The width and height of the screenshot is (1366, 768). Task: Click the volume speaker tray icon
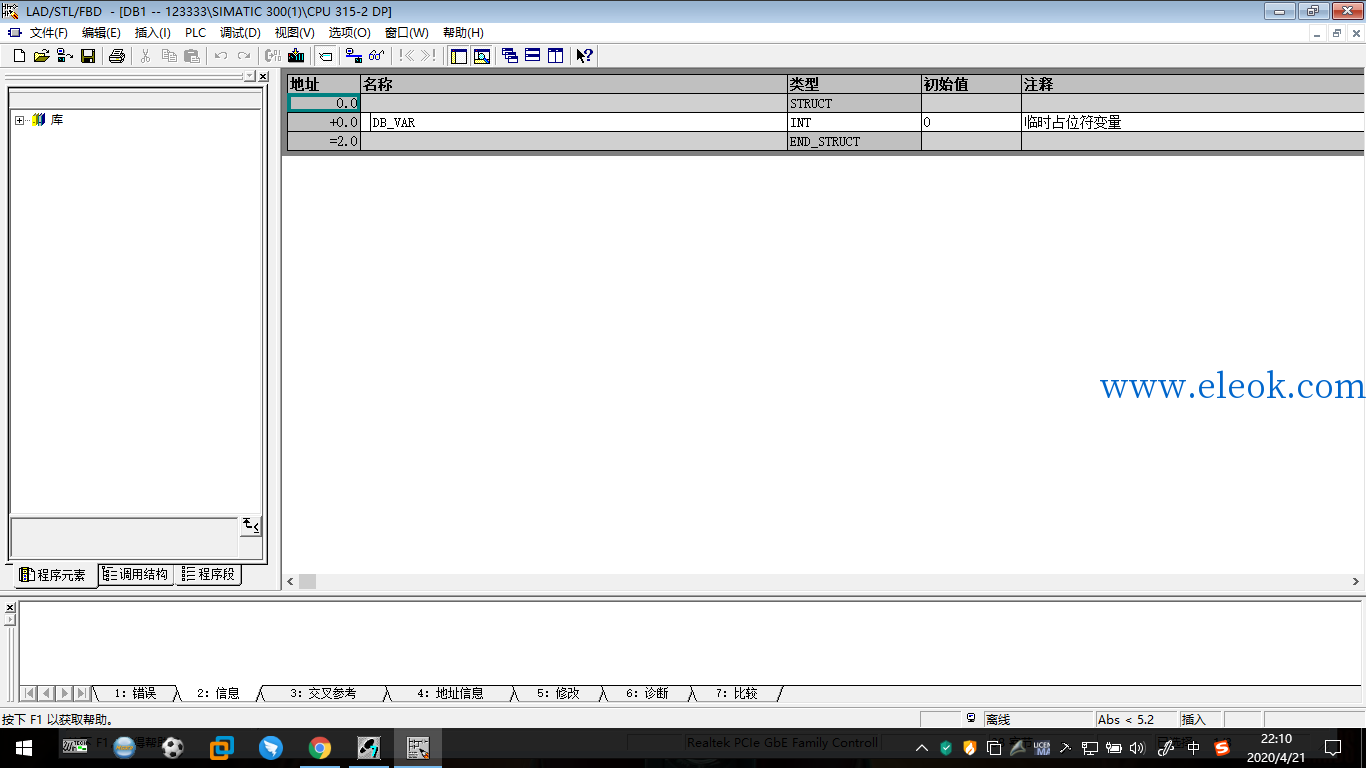(1137, 748)
